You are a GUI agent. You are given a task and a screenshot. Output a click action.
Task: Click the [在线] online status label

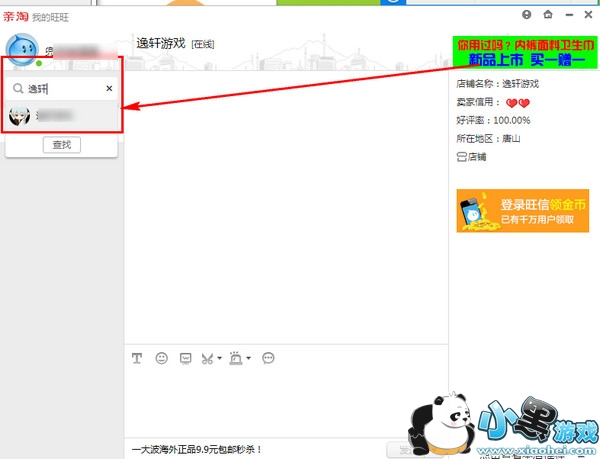tap(202, 44)
